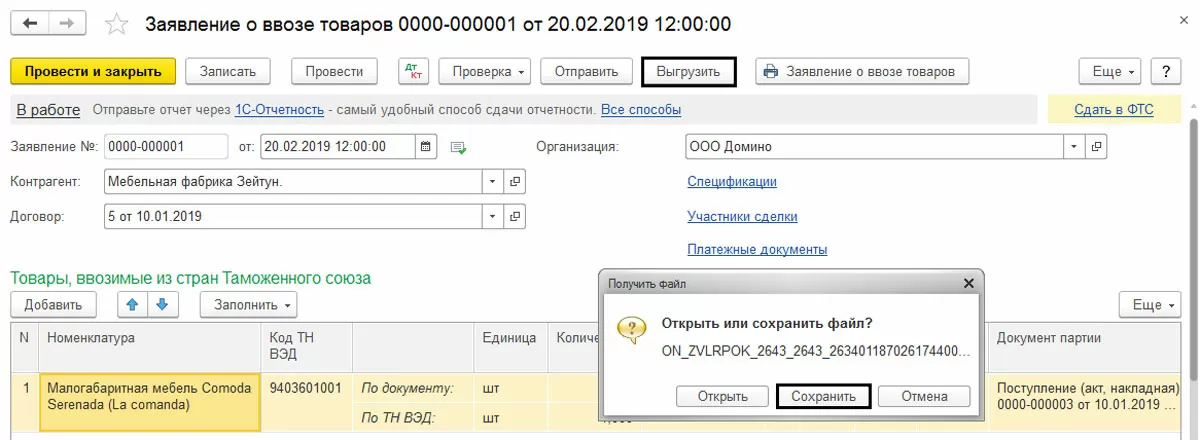Show Дт/Кт accounting entries

tap(413, 71)
